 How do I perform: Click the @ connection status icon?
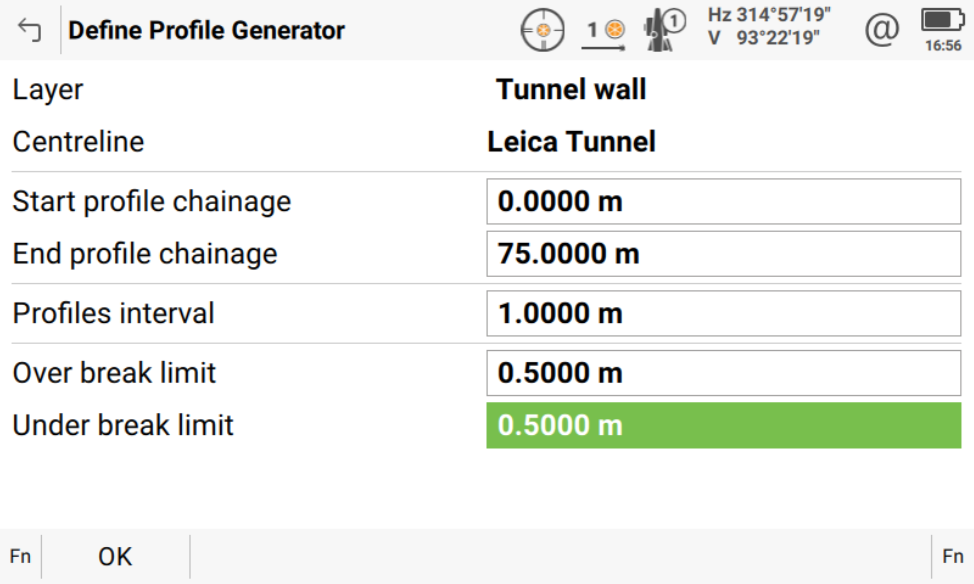click(881, 30)
